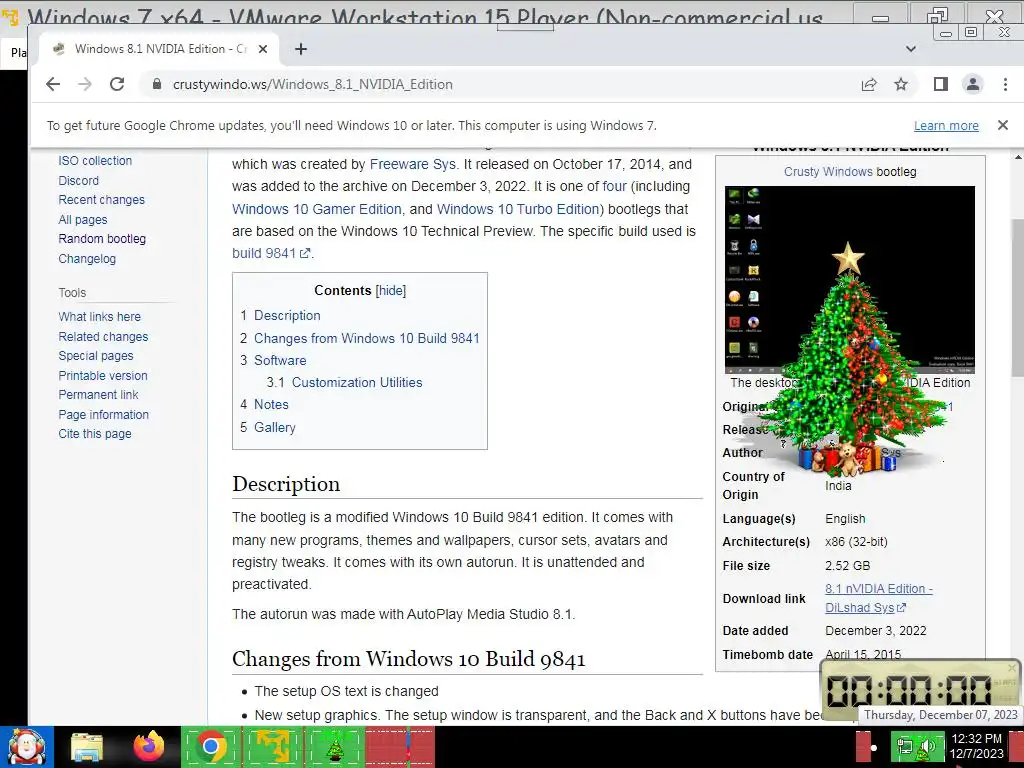Viewport: 1024px width, 768px height.
Task: Open What links here tool
Action: pos(99,317)
